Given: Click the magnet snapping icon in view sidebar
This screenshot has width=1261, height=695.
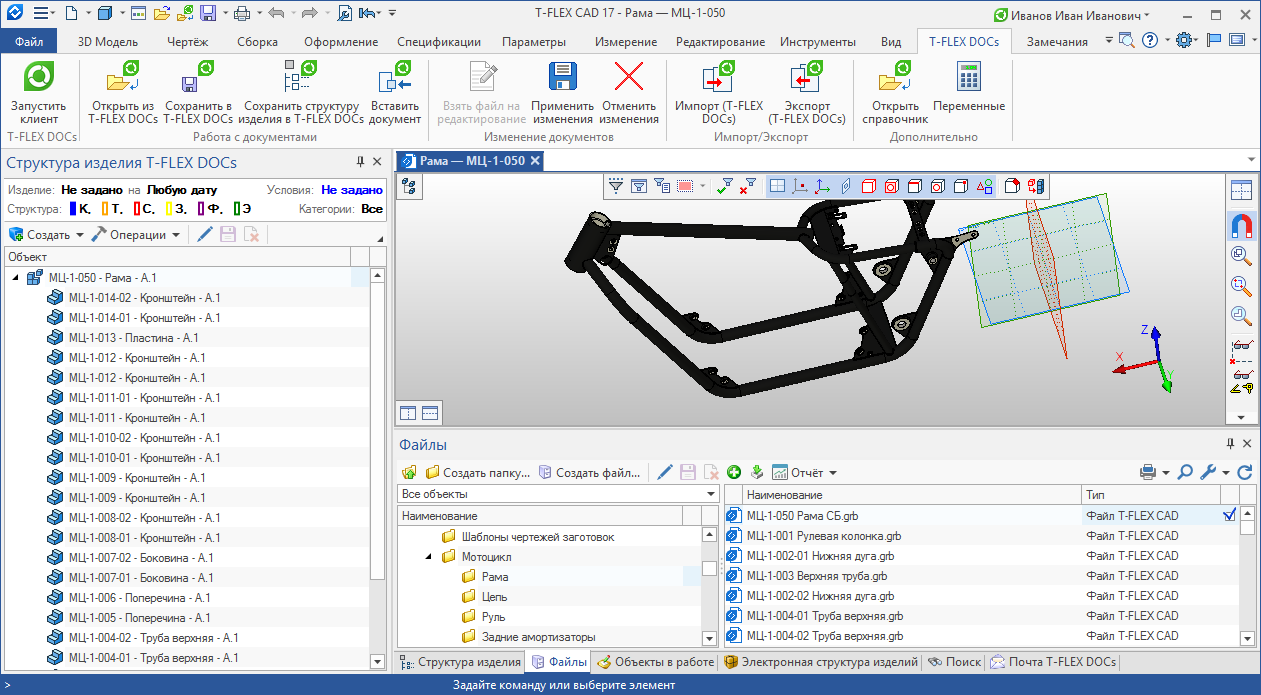Looking at the screenshot, I should [x=1241, y=225].
